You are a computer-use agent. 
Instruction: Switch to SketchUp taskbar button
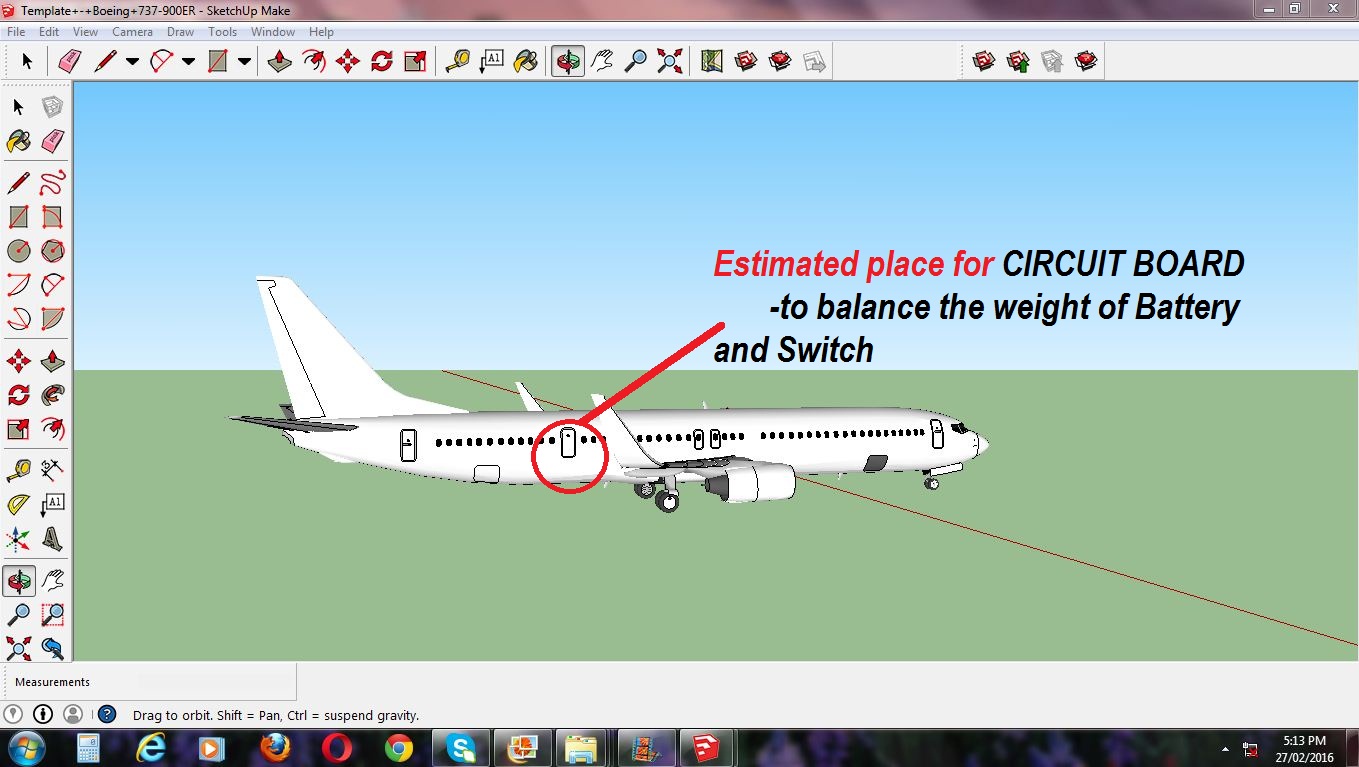click(x=707, y=748)
